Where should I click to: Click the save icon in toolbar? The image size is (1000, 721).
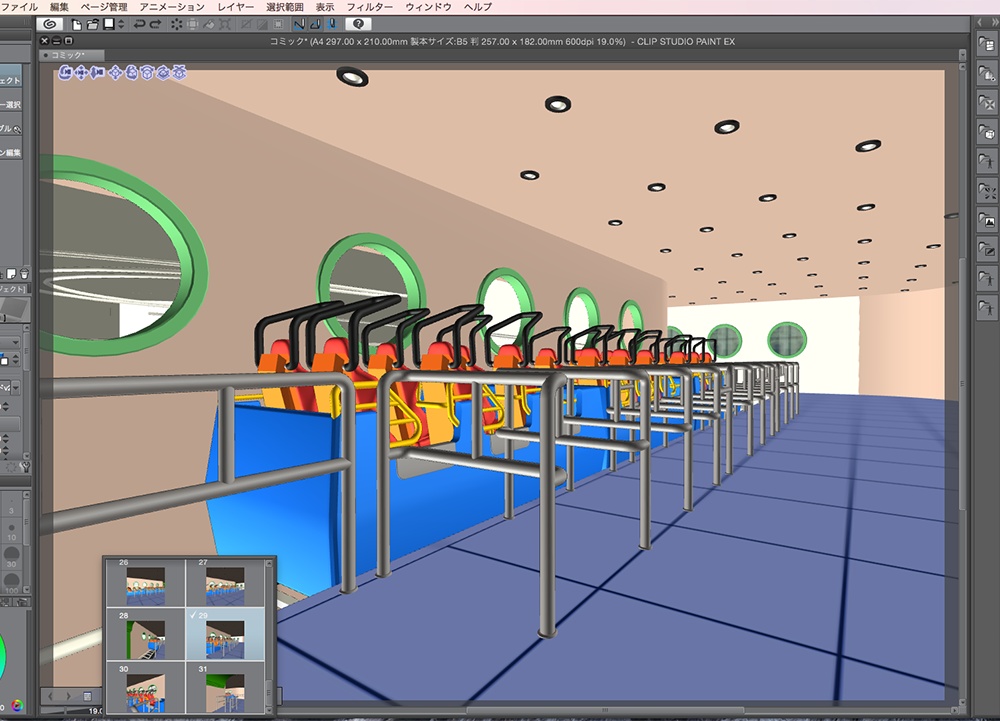click(x=109, y=24)
